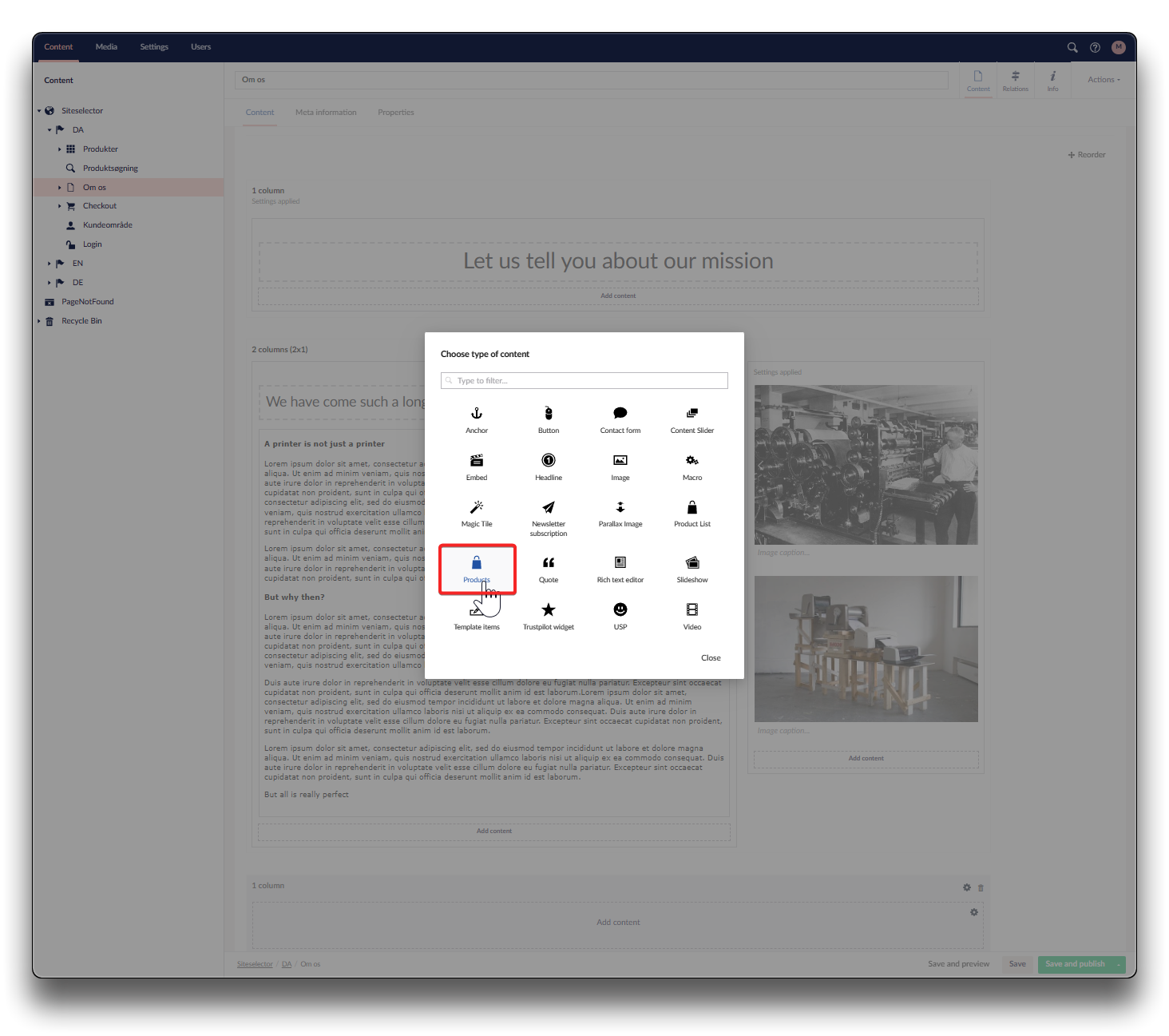Open settings gear inside bottom column cell

[x=974, y=912]
